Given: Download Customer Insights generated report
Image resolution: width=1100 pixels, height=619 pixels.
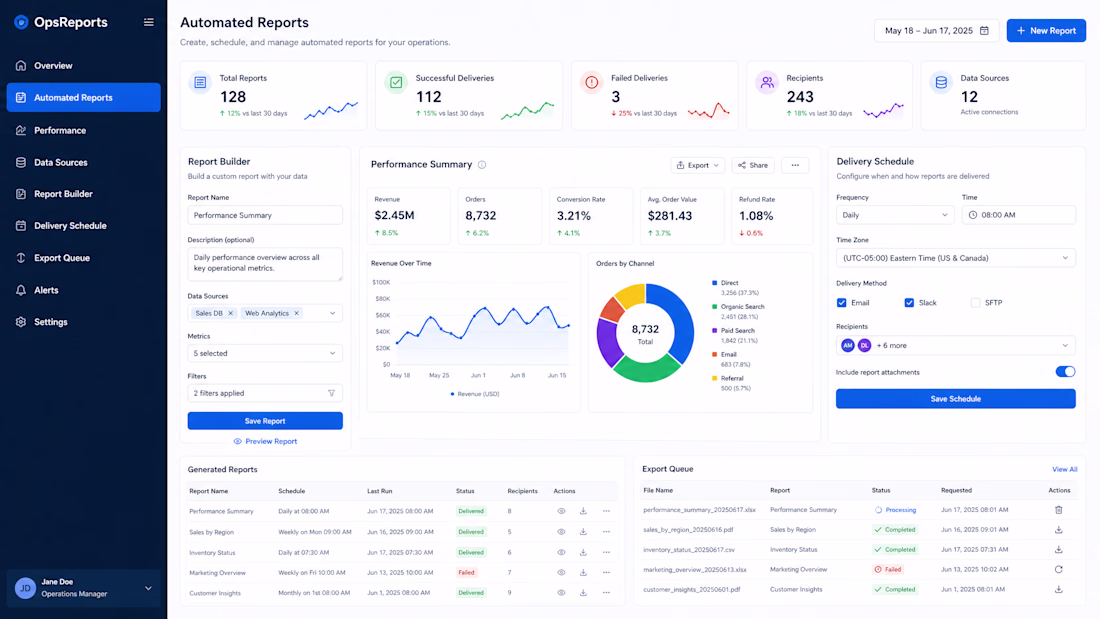Looking at the screenshot, I should click(x=583, y=593).
